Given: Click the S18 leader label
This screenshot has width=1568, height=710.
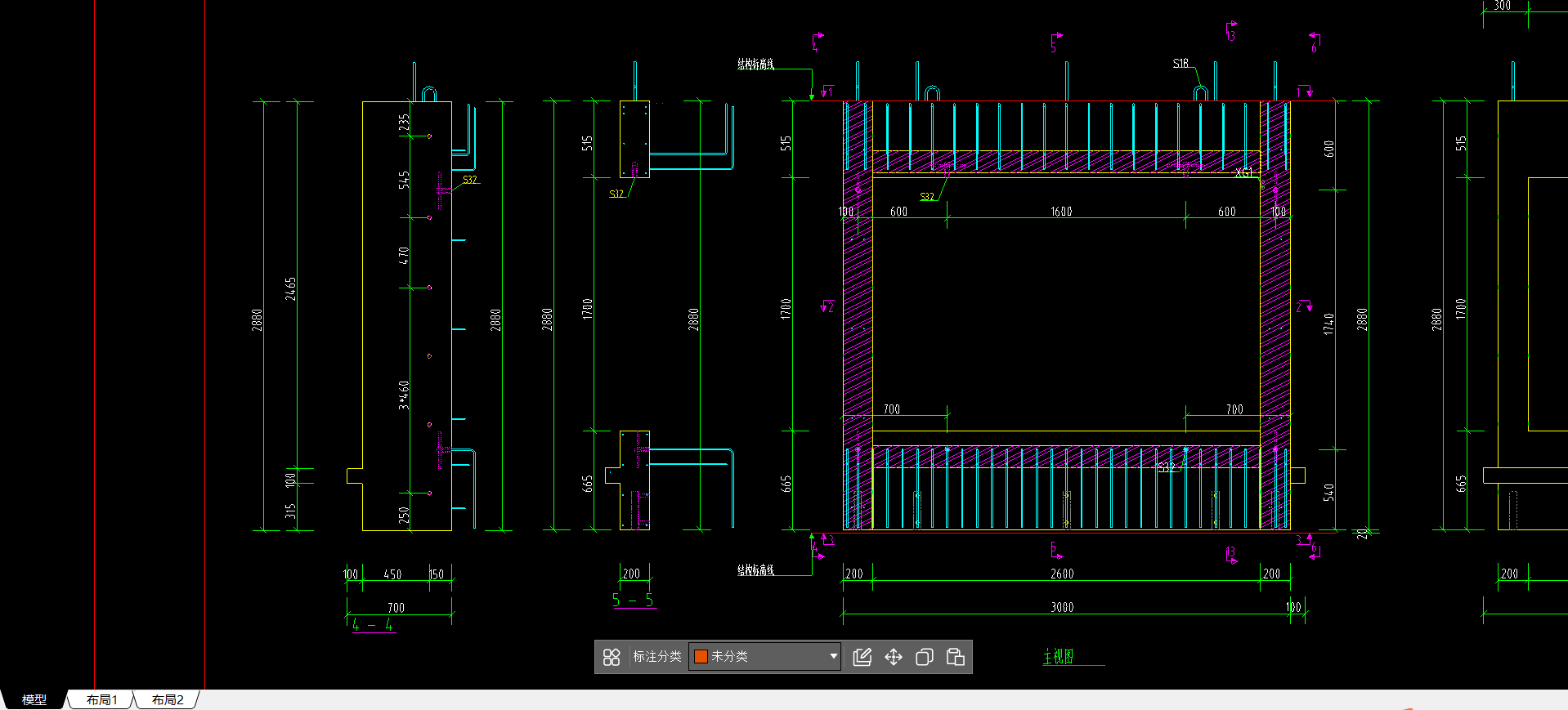Looking at the screenshot, I should tap(1180, 63).
